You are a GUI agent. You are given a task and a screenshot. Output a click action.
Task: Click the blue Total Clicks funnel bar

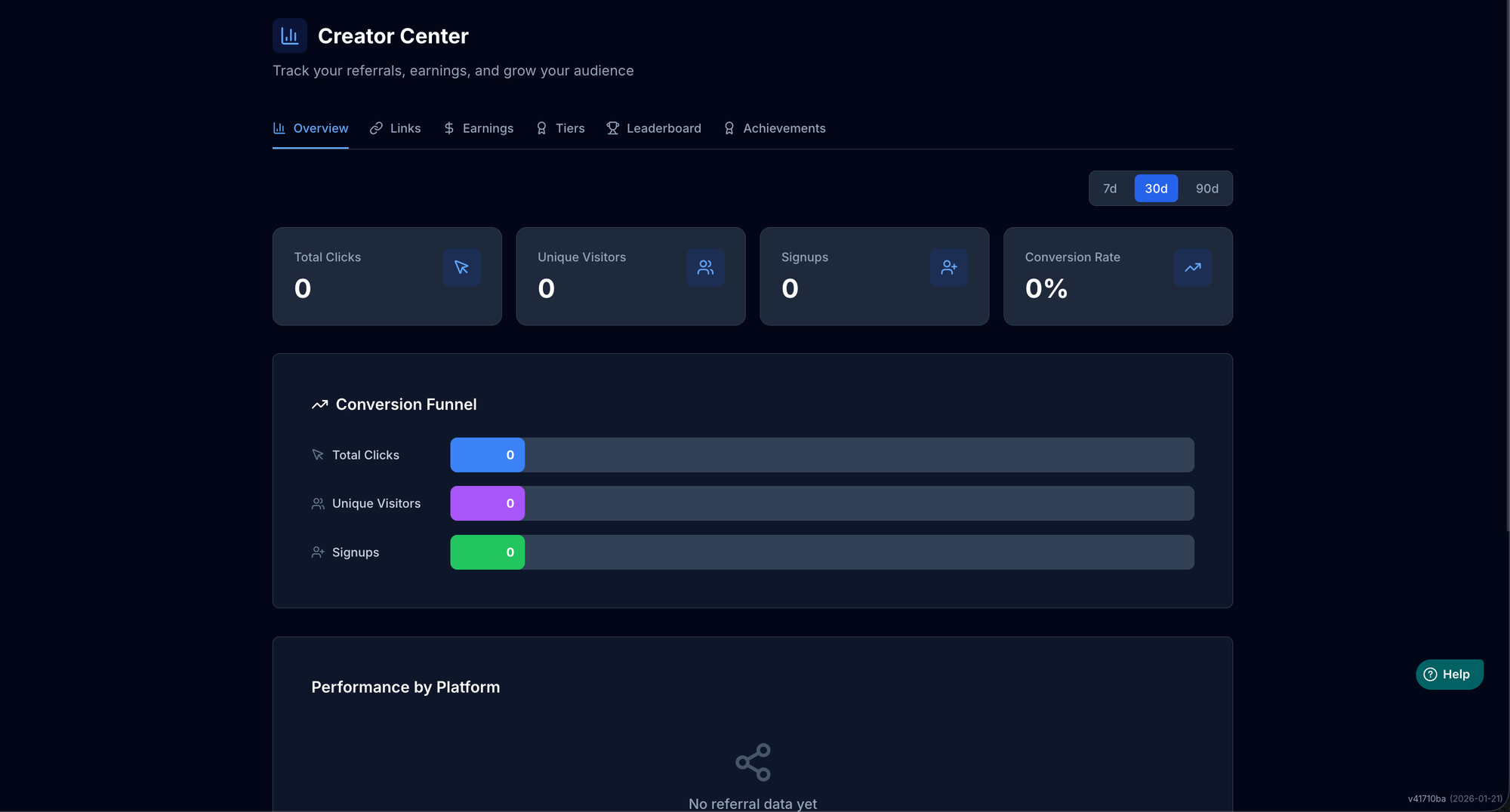487,455
